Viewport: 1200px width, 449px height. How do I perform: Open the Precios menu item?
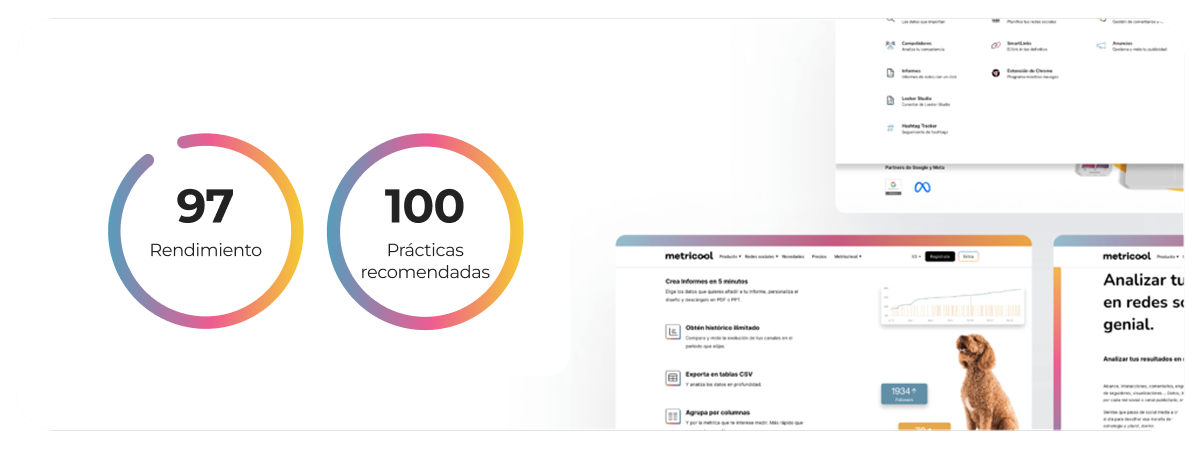819,257
